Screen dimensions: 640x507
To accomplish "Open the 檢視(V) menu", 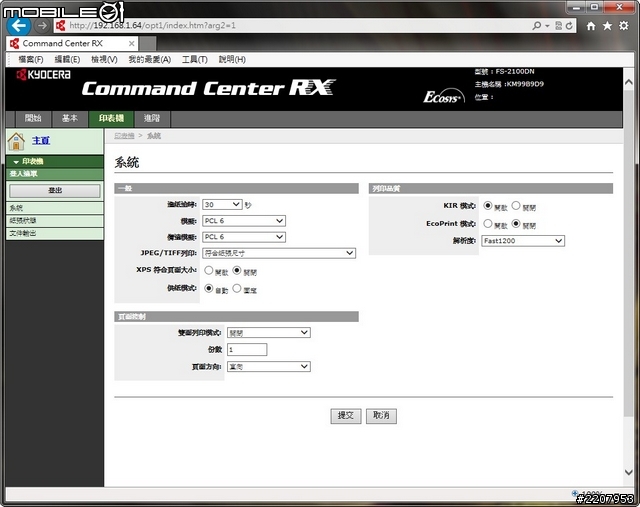I will (x=104, y=60).
